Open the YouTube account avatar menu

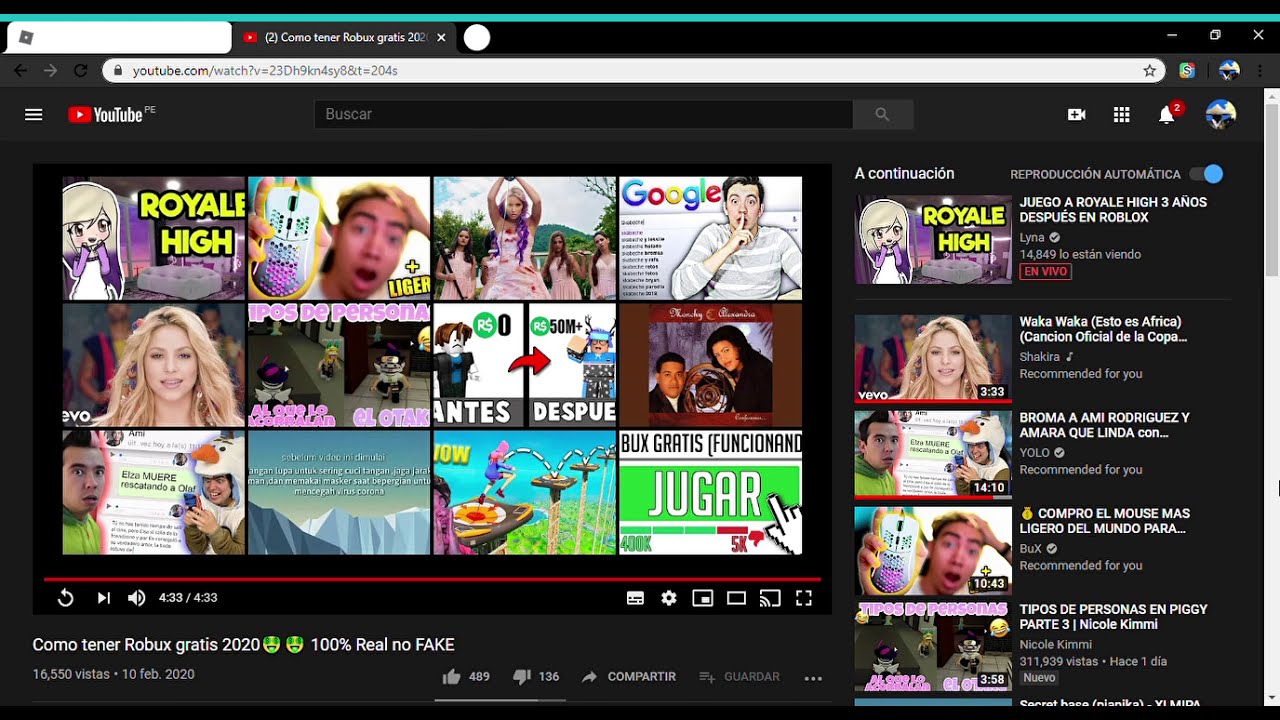pyautogui.click(x=1221, y=114)
